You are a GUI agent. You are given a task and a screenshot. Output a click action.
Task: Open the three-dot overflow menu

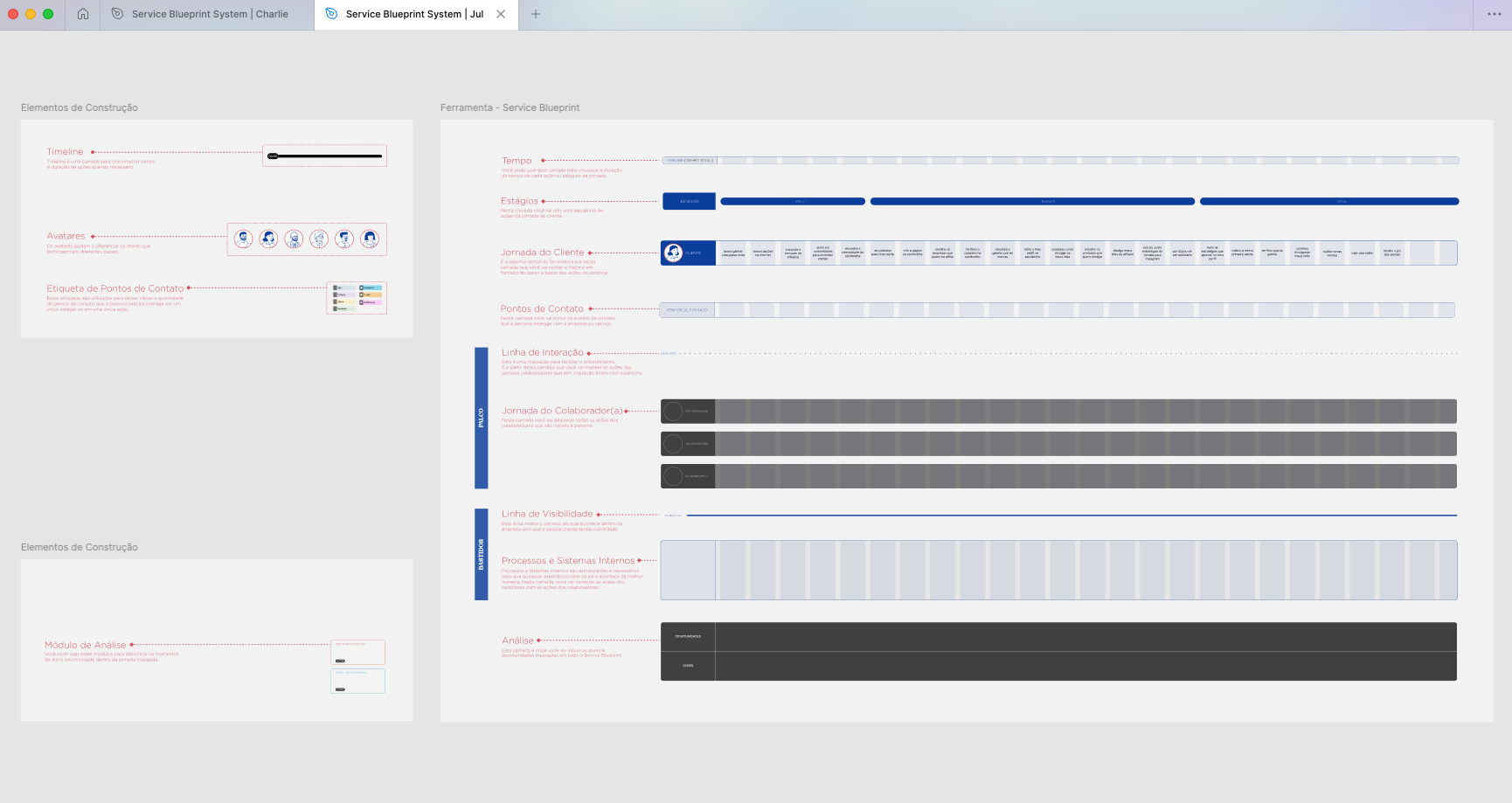click(1494, 14)
